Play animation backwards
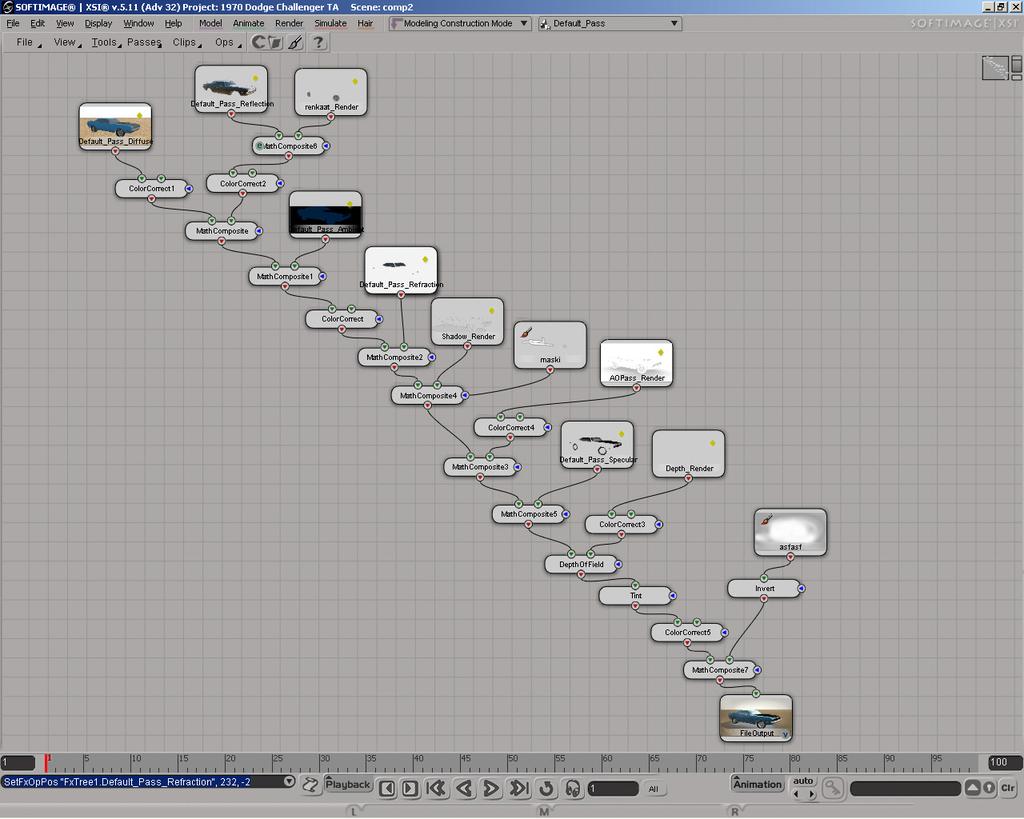 tap(464, 788)
